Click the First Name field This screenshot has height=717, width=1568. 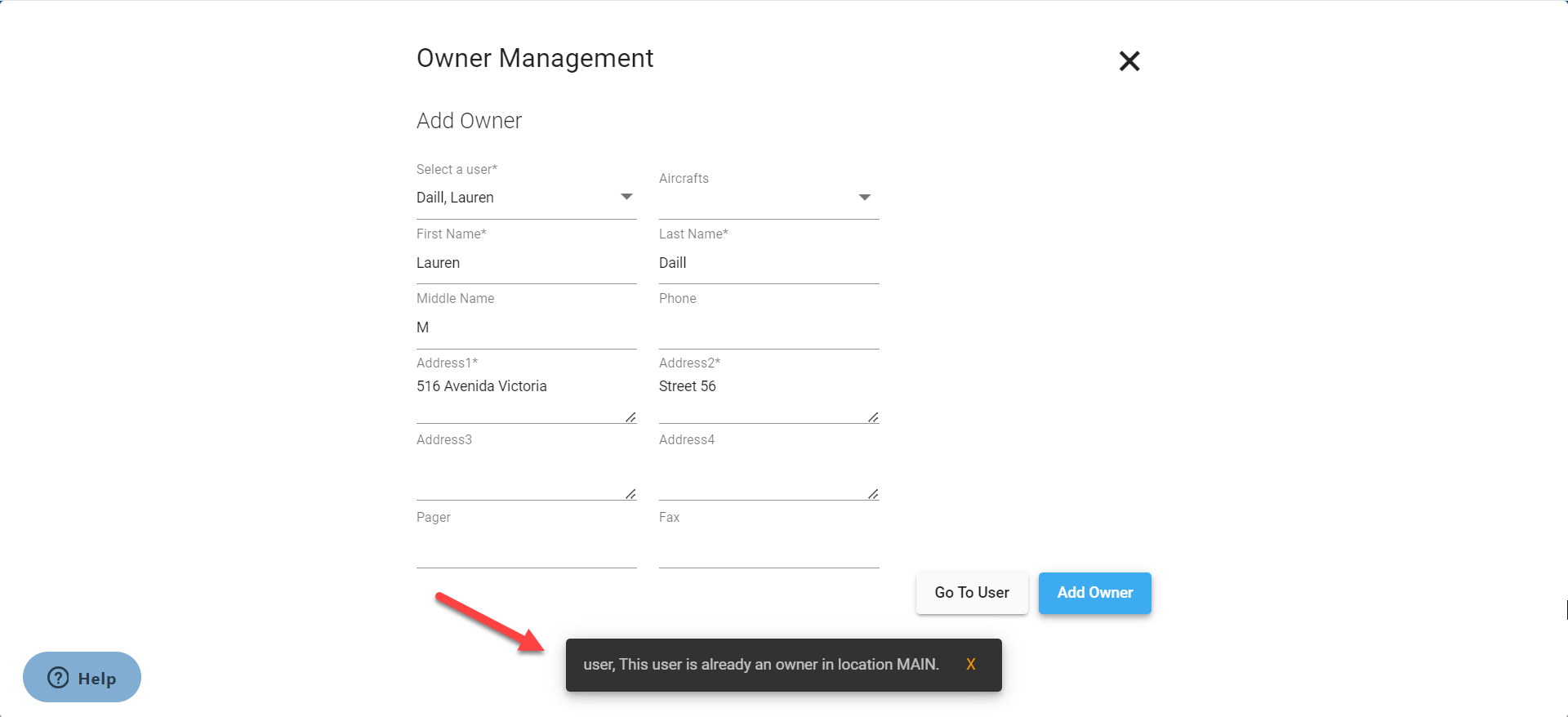pyautogui.click(x=525, y=263)
